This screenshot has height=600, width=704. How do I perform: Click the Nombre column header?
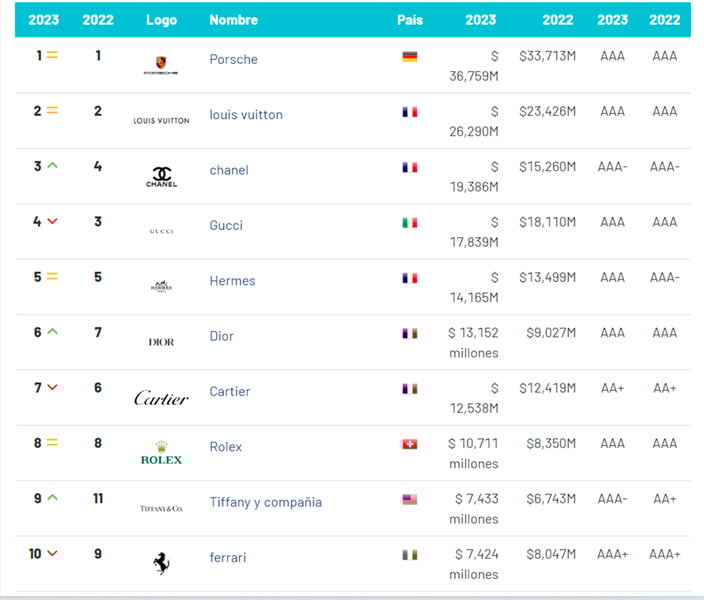coord(233,20)
